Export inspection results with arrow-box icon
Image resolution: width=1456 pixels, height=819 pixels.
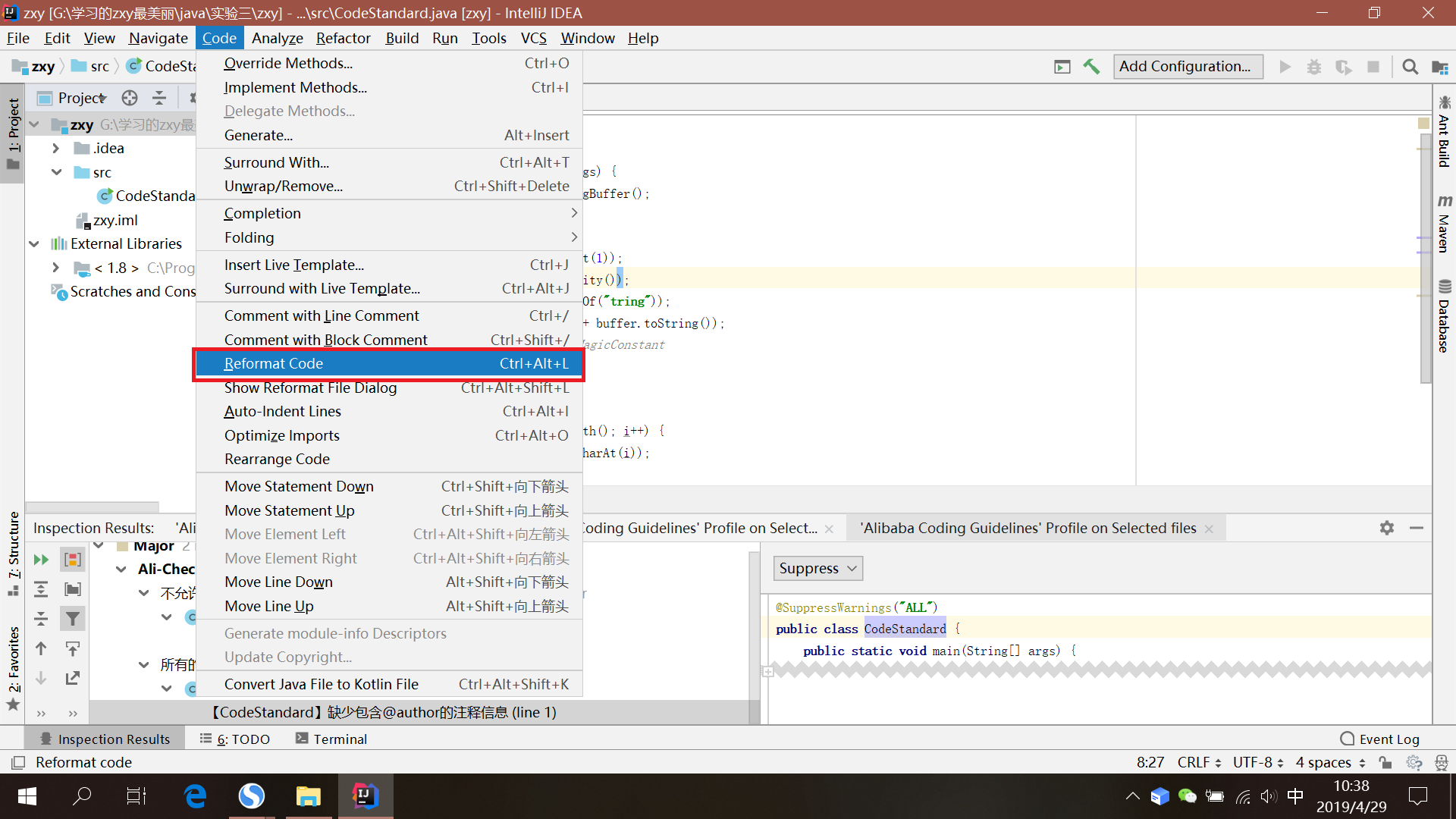[x=73, y=678]
